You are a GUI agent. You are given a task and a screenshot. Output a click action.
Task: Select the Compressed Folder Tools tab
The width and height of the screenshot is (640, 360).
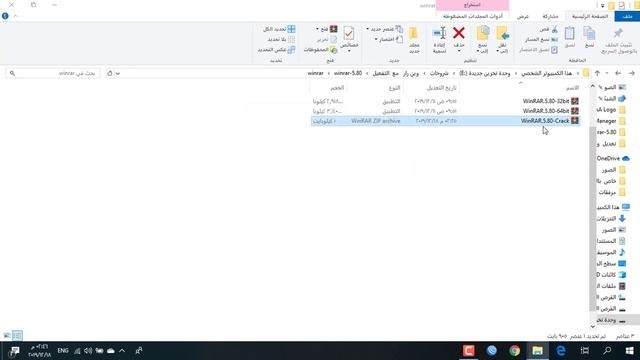click(x=473, y=16)
